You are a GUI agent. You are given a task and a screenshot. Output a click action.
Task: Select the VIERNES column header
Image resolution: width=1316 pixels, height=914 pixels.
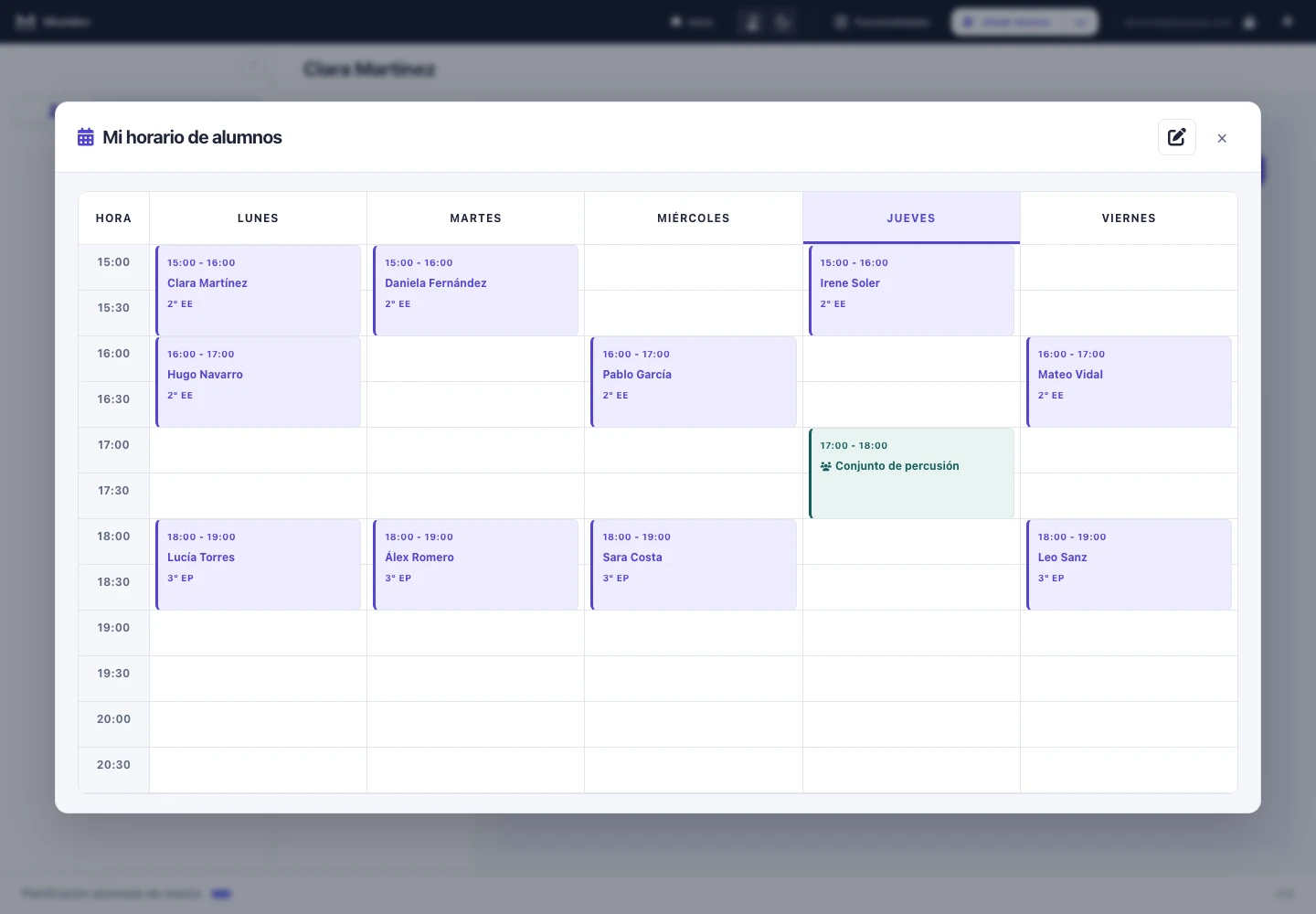1129,218
